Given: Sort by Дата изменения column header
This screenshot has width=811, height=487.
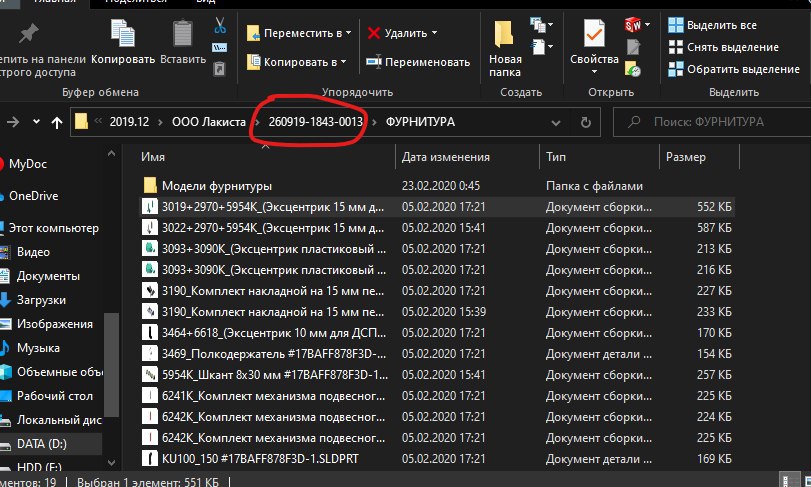Looking at the screenshot, I should click(446, 157).
